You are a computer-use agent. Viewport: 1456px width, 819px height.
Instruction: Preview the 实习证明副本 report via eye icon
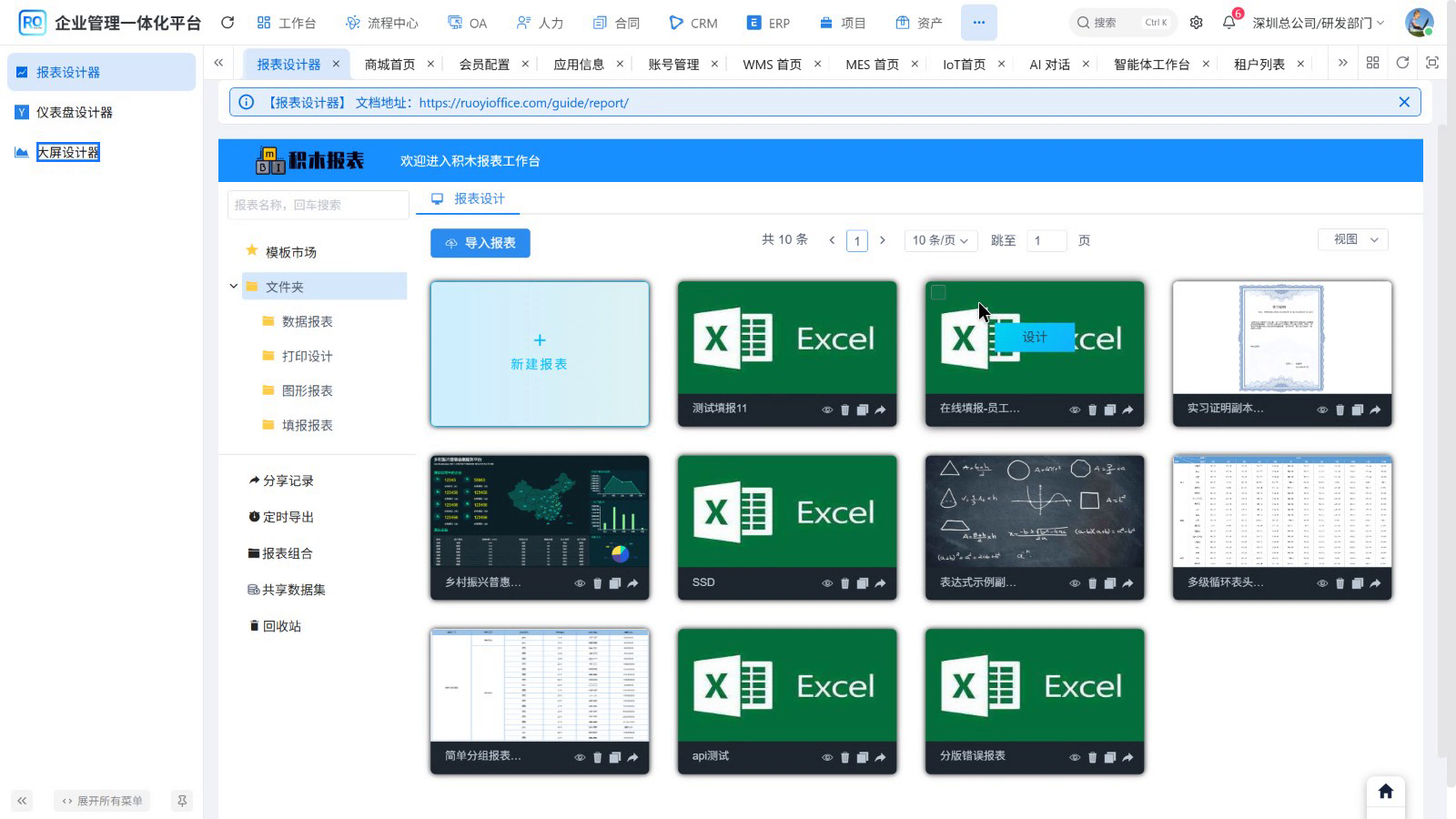click(x=1322, y=409)
